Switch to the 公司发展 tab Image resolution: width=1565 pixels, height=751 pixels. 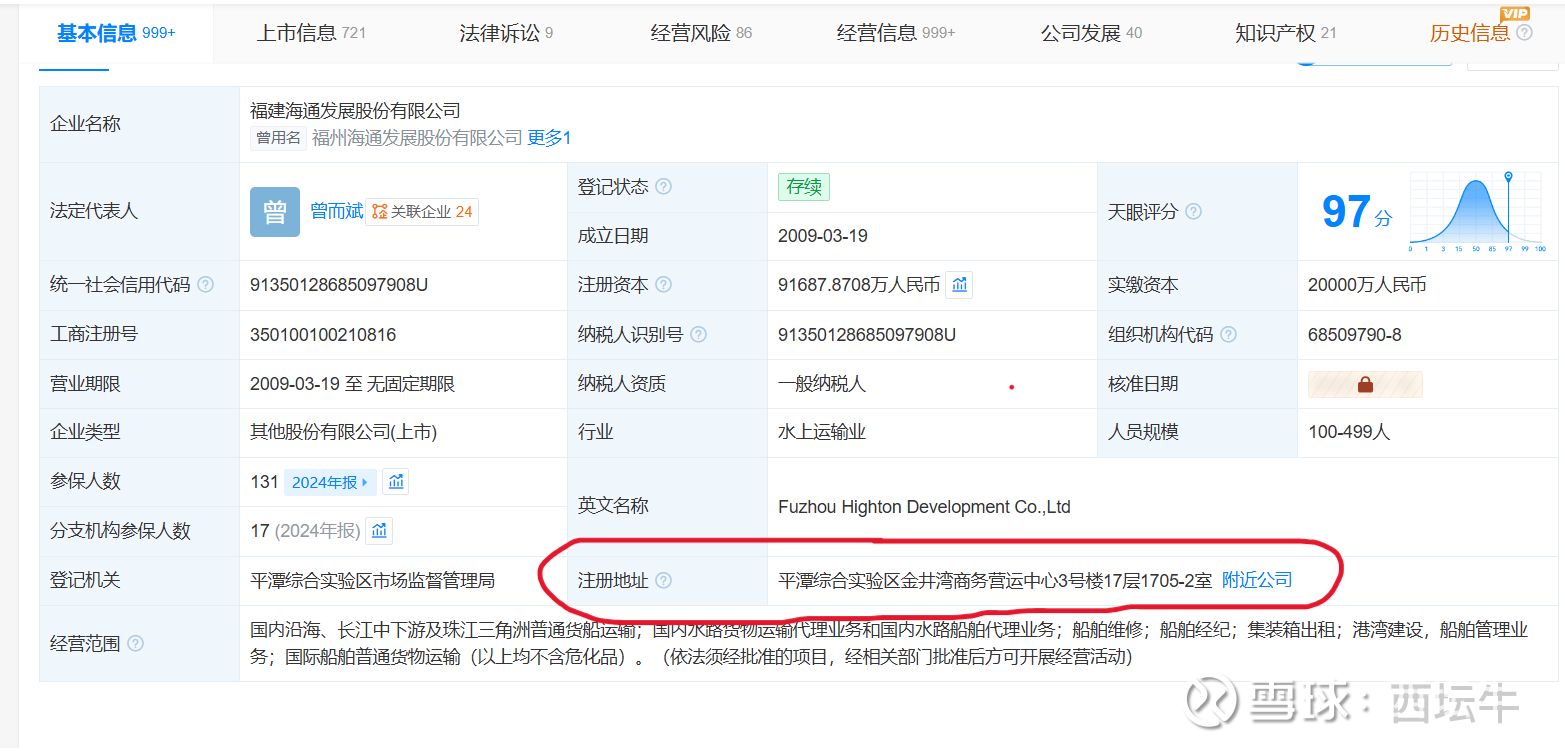point(1091,33)
